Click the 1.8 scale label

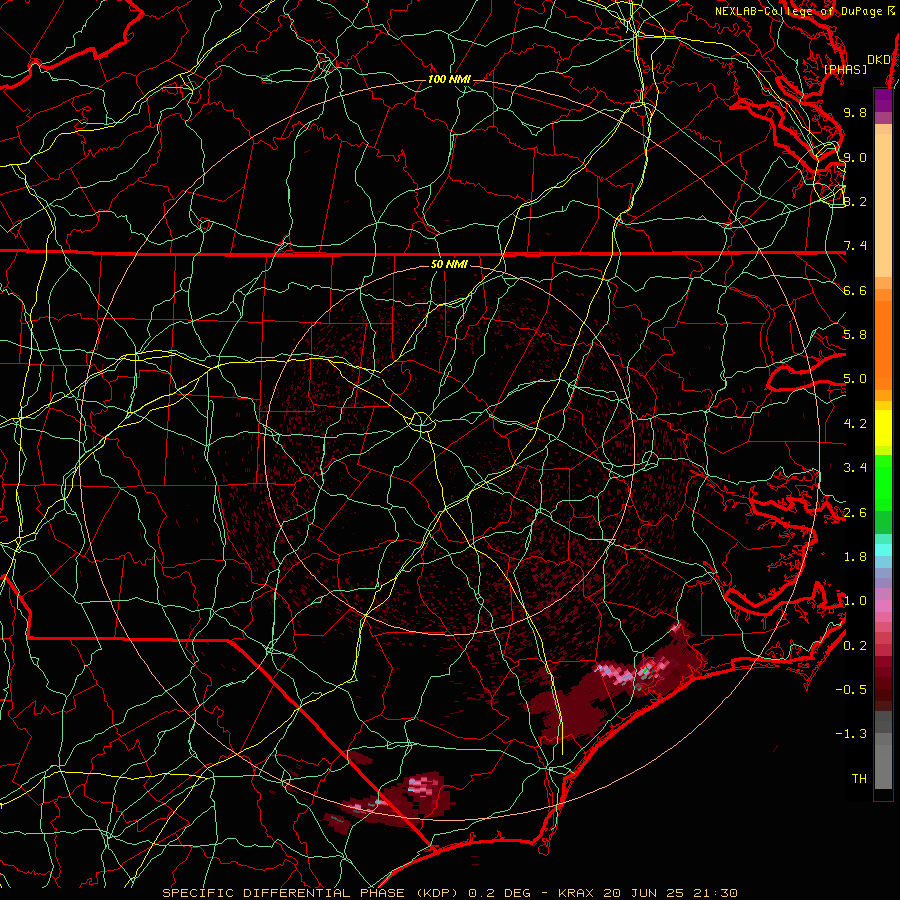point(855,557)
